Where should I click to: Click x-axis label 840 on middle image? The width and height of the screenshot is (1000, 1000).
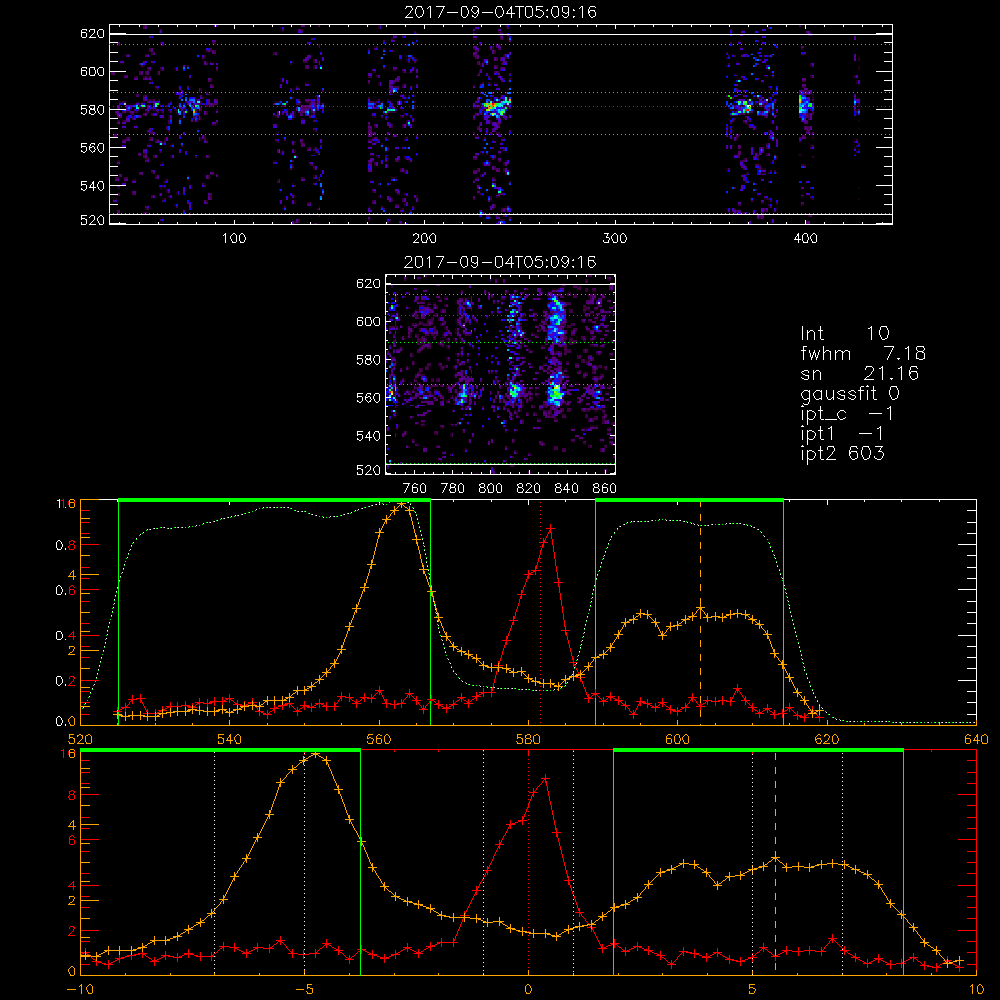567,489
